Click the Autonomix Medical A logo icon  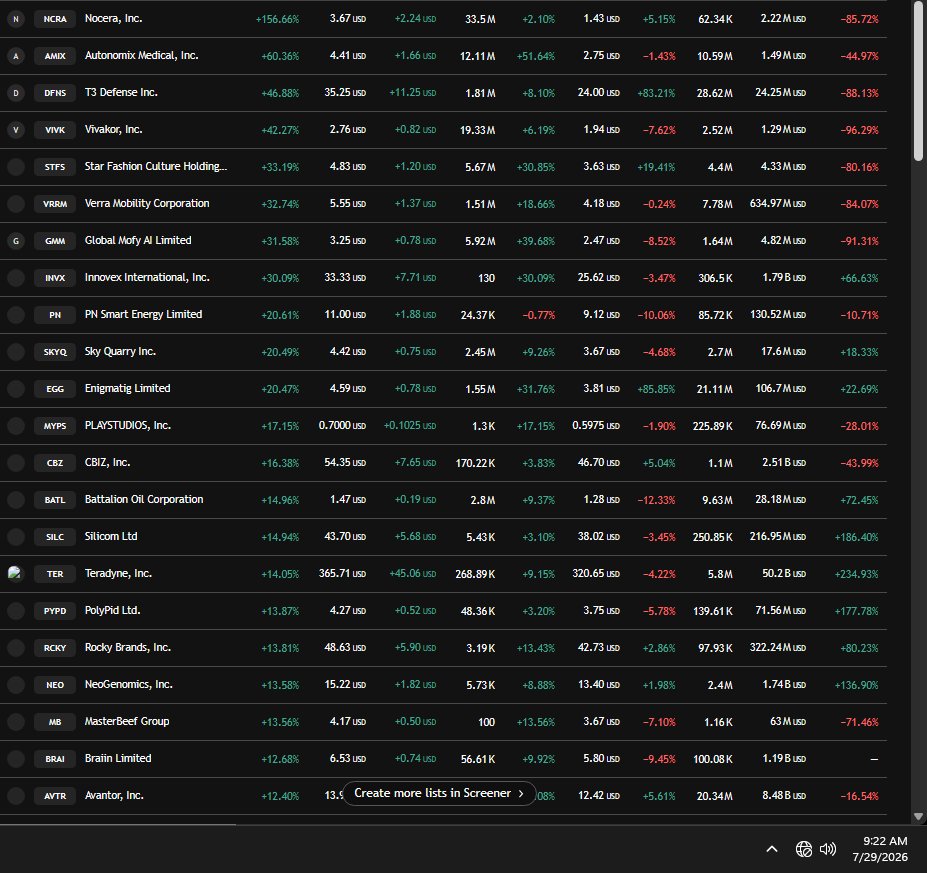point(16,56)
